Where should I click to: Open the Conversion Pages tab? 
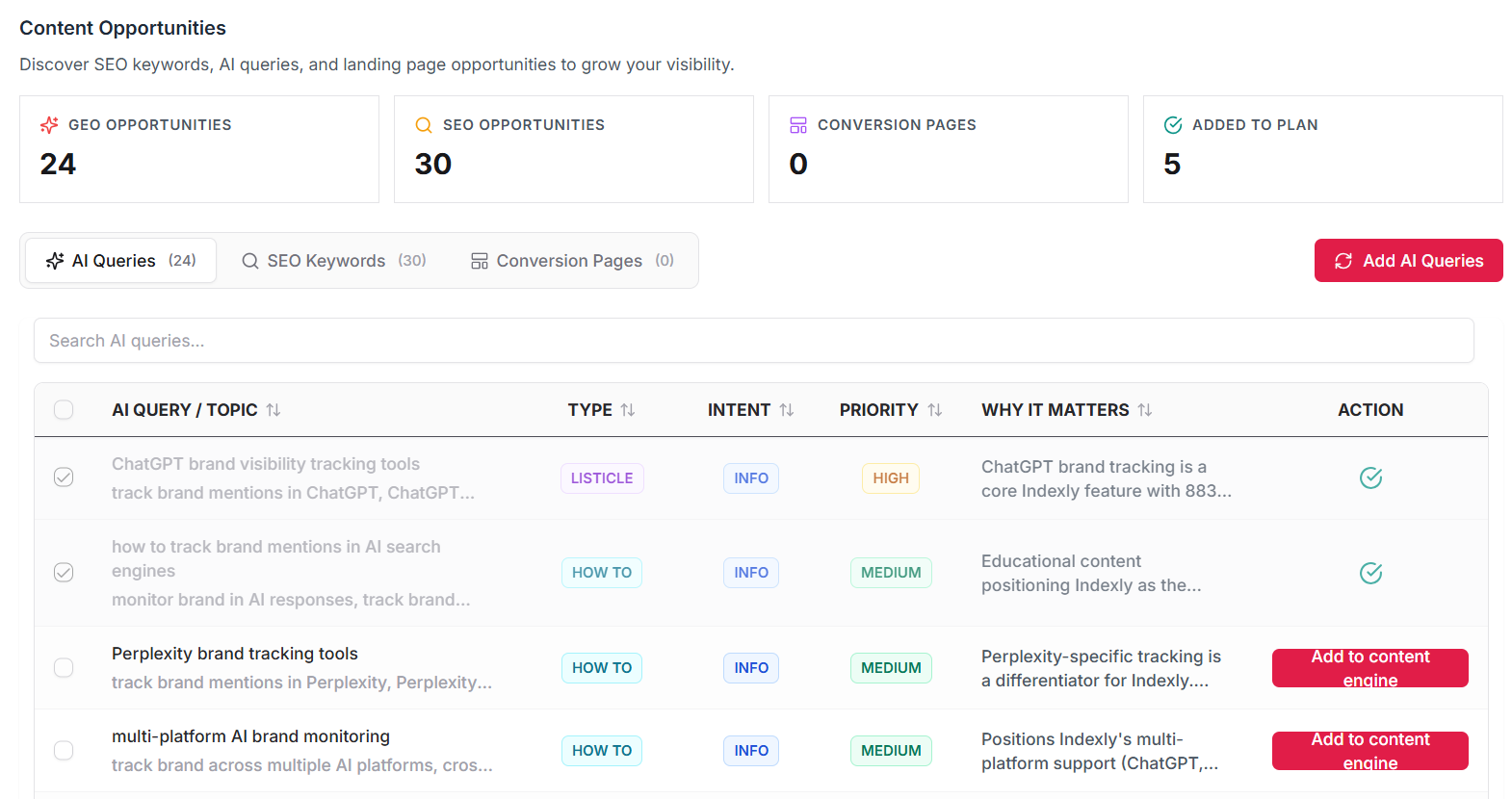pyautogui.click(x=572, y=261)
